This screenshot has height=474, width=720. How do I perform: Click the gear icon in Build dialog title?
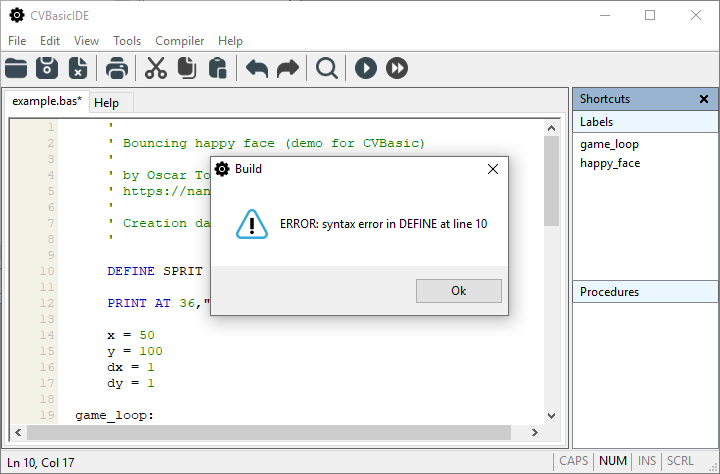point(222,169)
